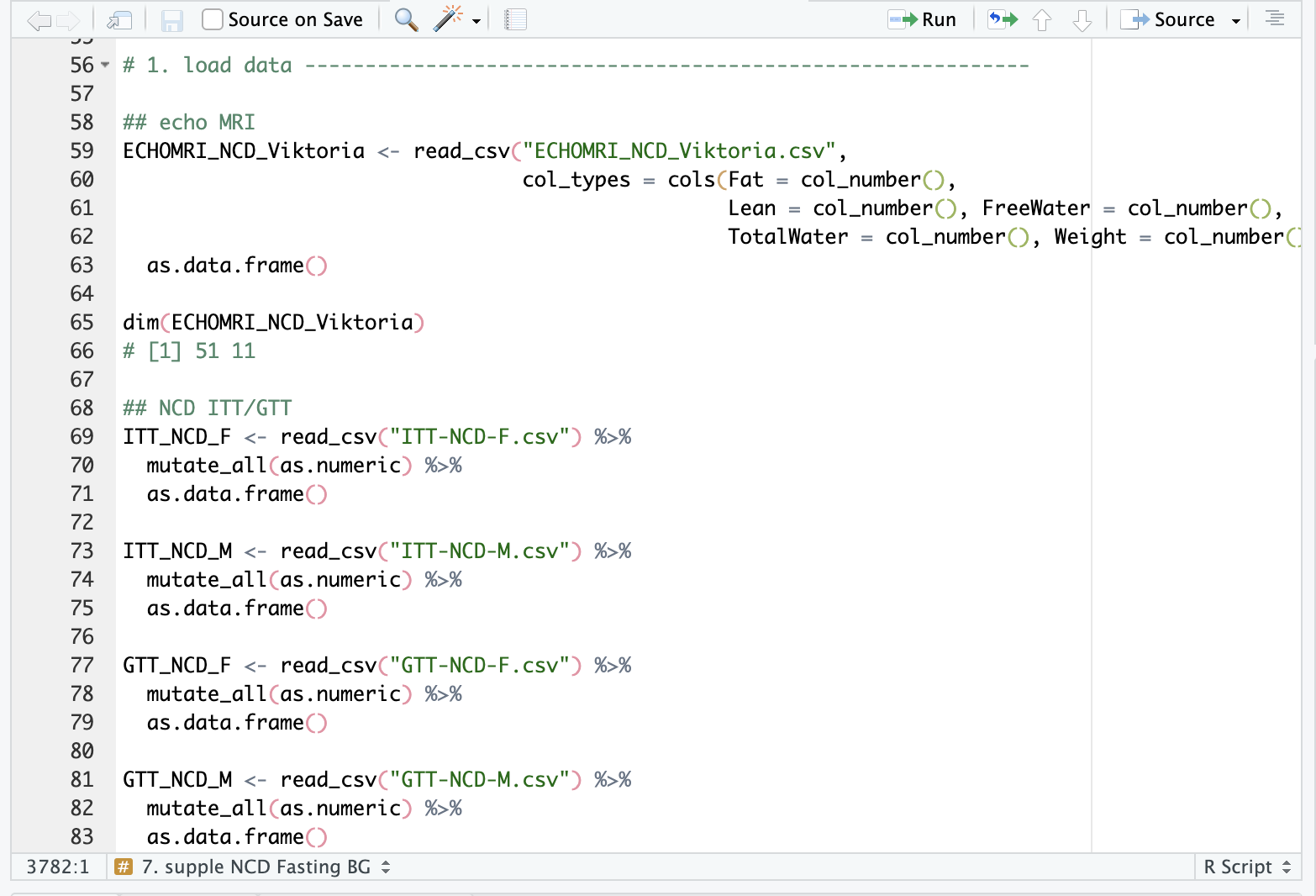Click the show in new window icon

[x=120, y=20]
